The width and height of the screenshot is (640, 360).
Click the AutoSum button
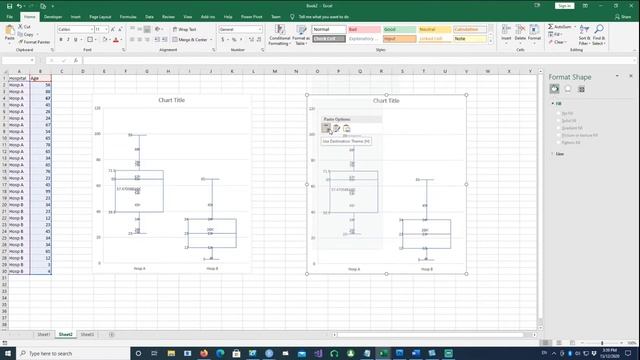[x=560, y=27]
